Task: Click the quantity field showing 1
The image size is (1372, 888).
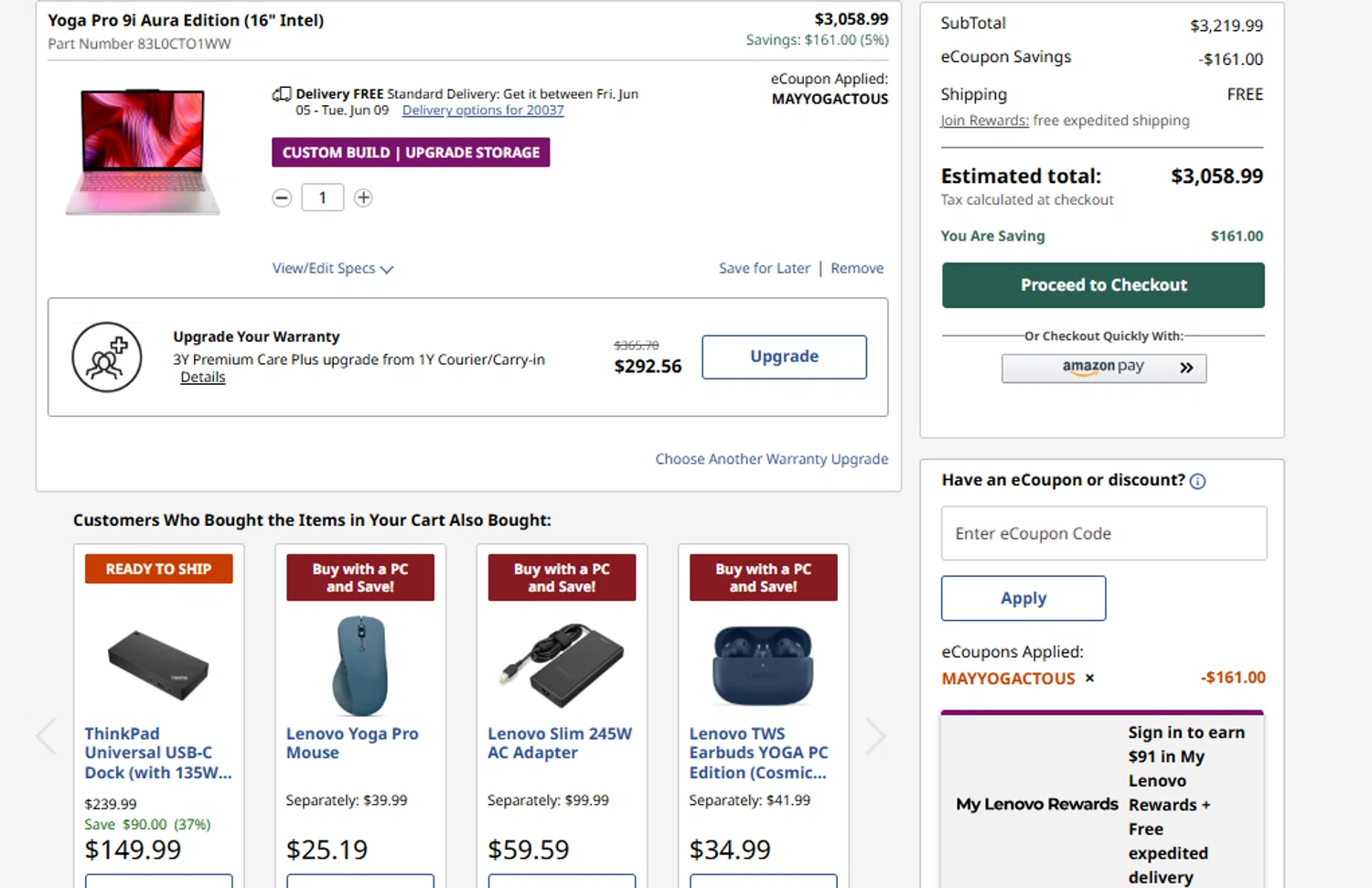Action: tap(323, 198)
